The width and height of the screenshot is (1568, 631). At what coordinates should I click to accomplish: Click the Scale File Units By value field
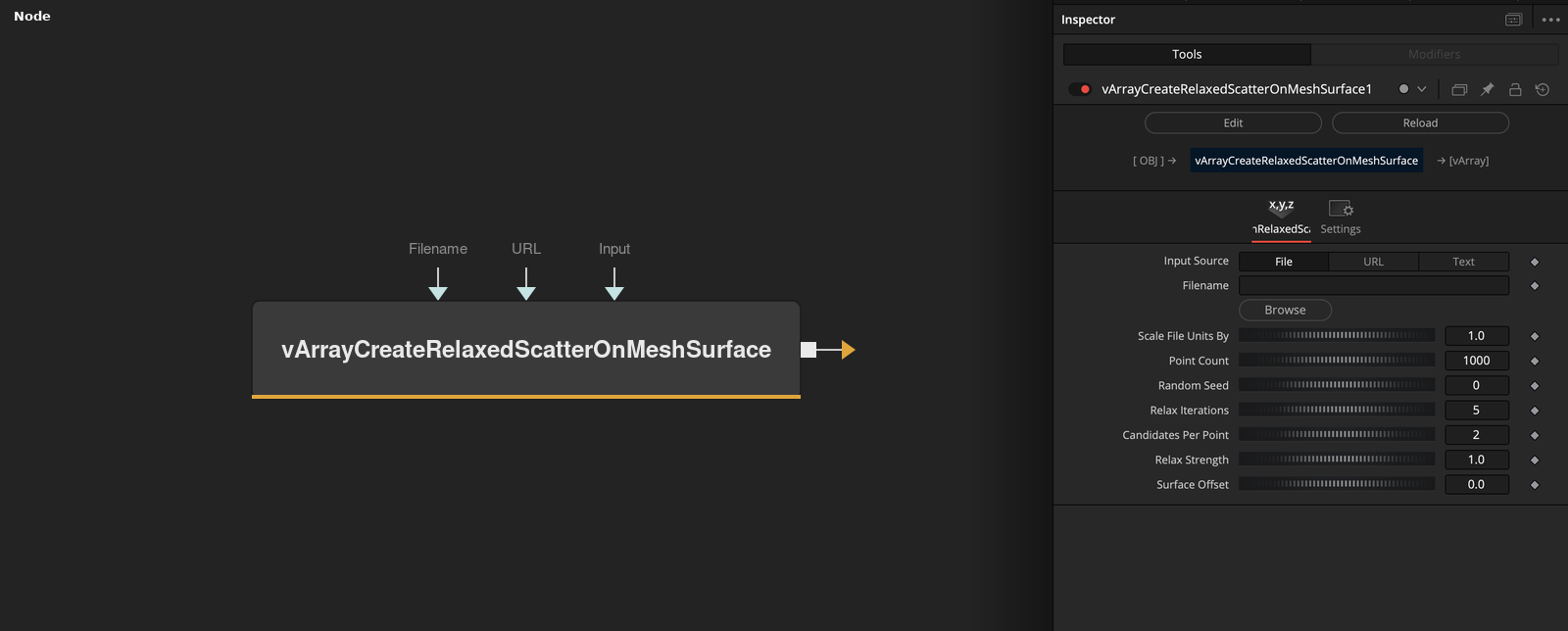coord(1477,336)
